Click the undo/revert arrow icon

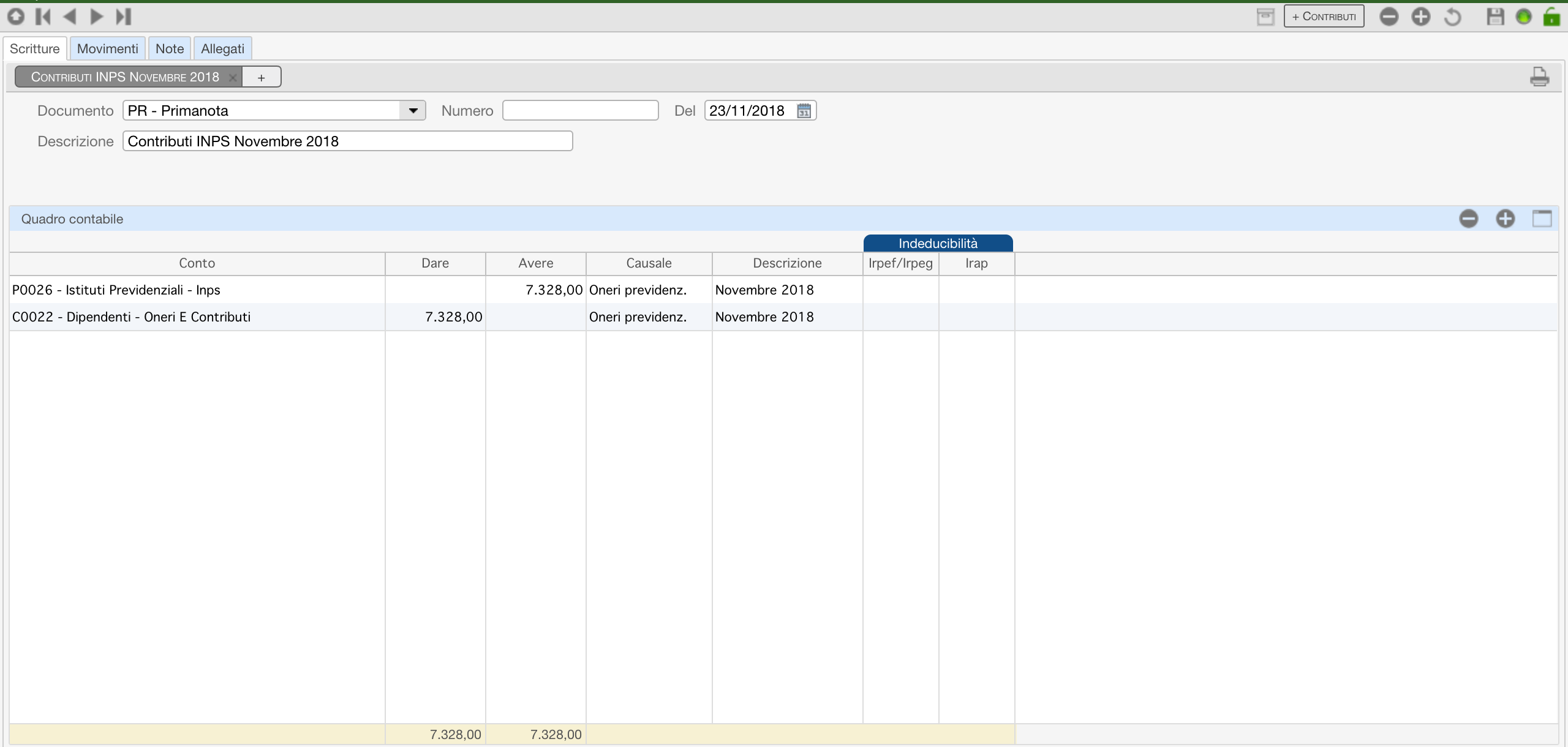coord(1453,17)
